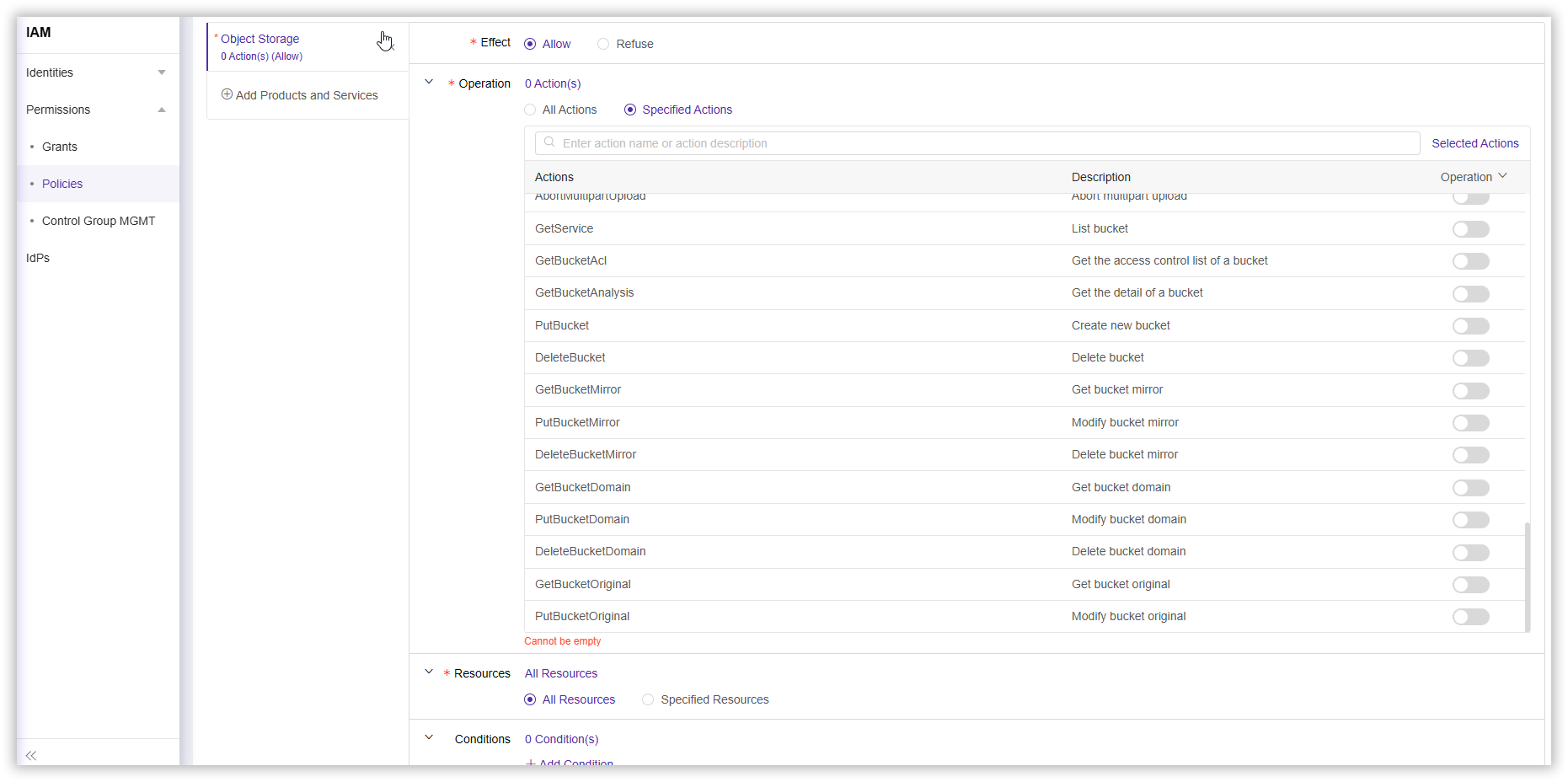1568x782 pixels.
Task: Enable the GetService action toggle
Action: point(1470,229)
